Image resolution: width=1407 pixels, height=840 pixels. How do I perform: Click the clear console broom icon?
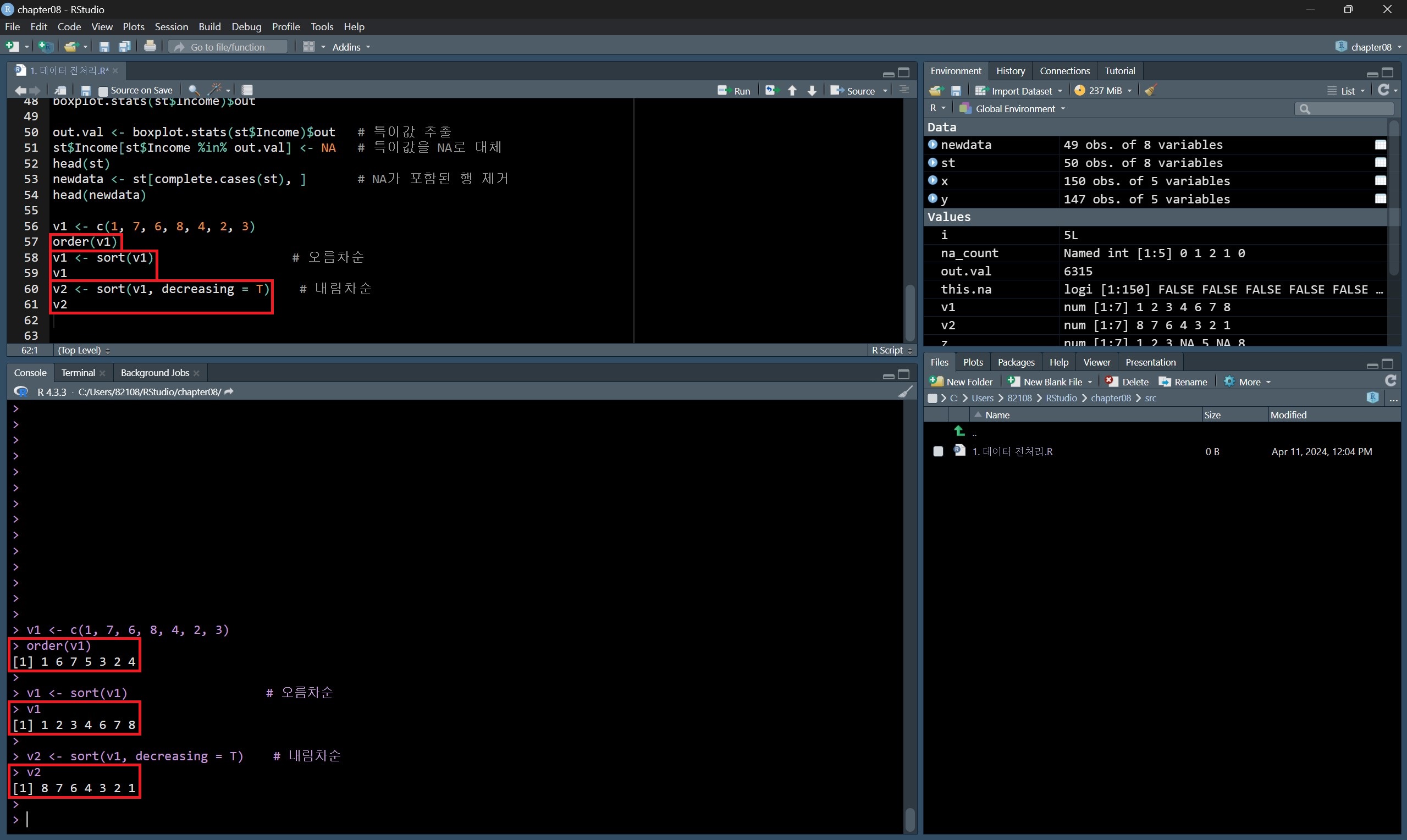904,392
